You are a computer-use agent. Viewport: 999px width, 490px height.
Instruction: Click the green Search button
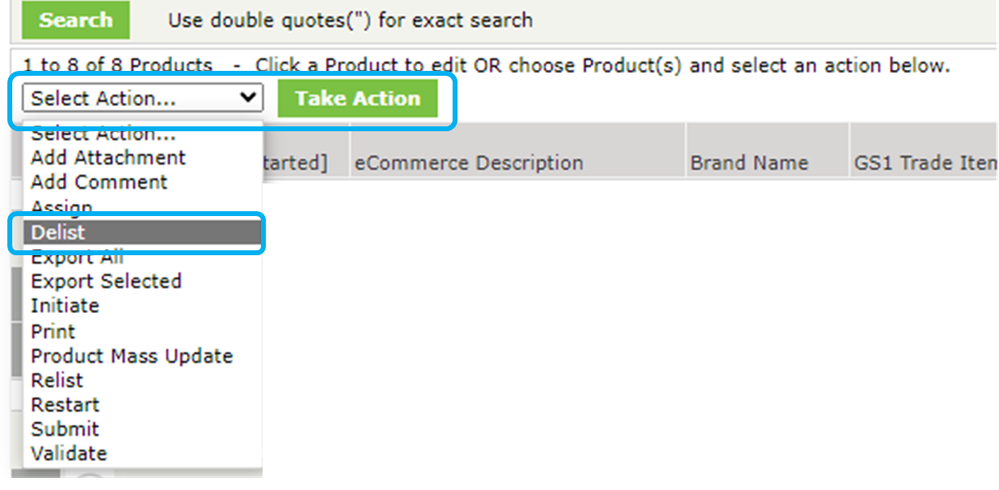pos(75,20)
